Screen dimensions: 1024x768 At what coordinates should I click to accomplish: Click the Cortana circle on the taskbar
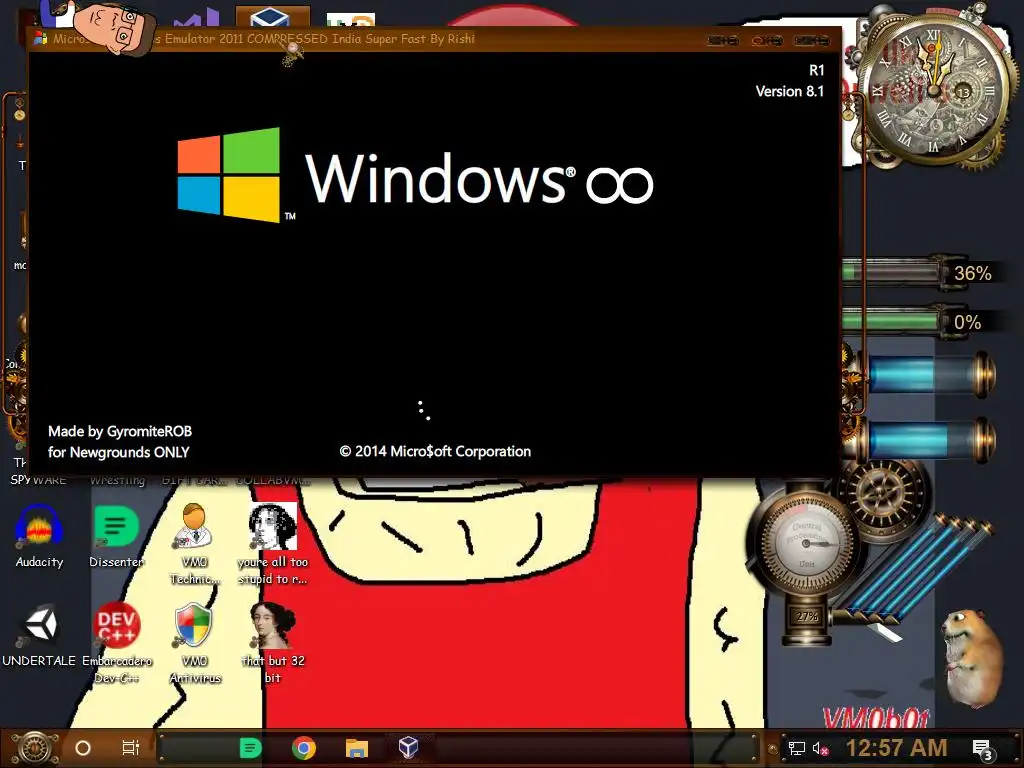[x=83, y=748]
